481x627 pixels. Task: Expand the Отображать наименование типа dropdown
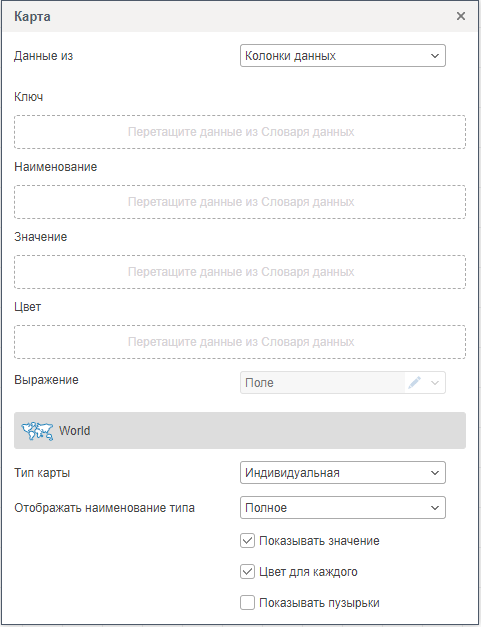[343, 508]
